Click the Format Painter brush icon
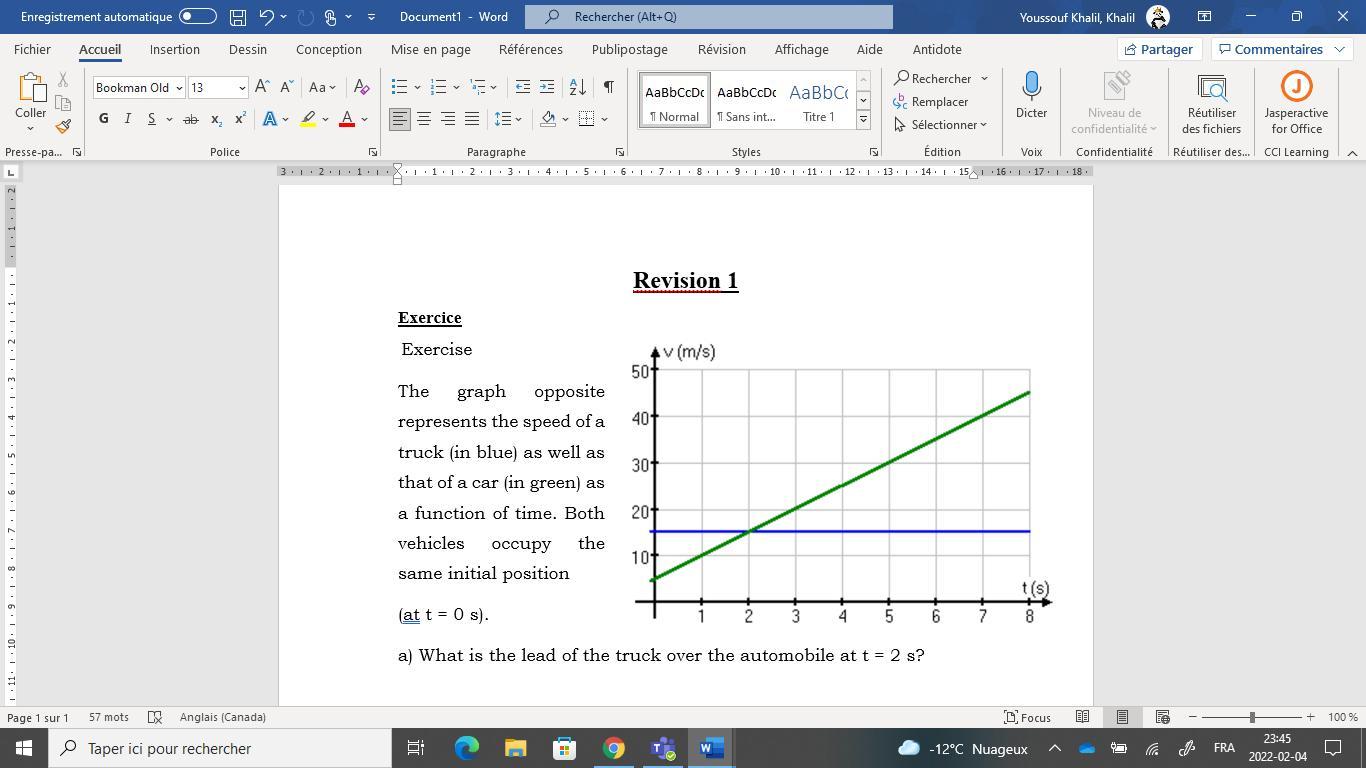Screen dimensions: 1366x768 tap(63, 126)
